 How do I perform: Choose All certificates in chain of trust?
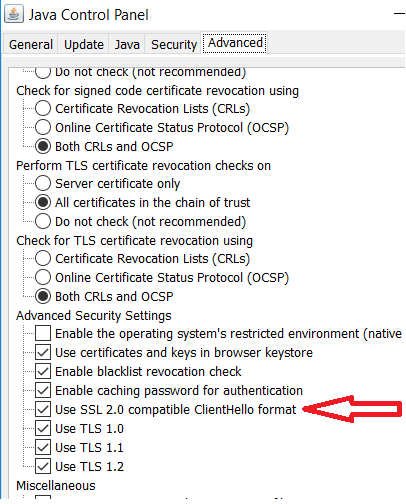[43, 202]
